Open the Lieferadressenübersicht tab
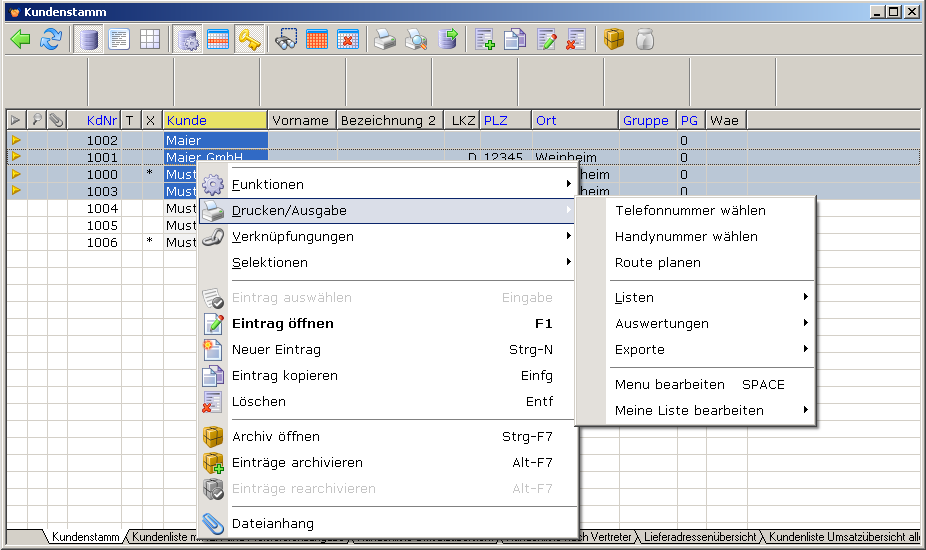The width and height of the screenshot is (926, 550). pos(700,537)
